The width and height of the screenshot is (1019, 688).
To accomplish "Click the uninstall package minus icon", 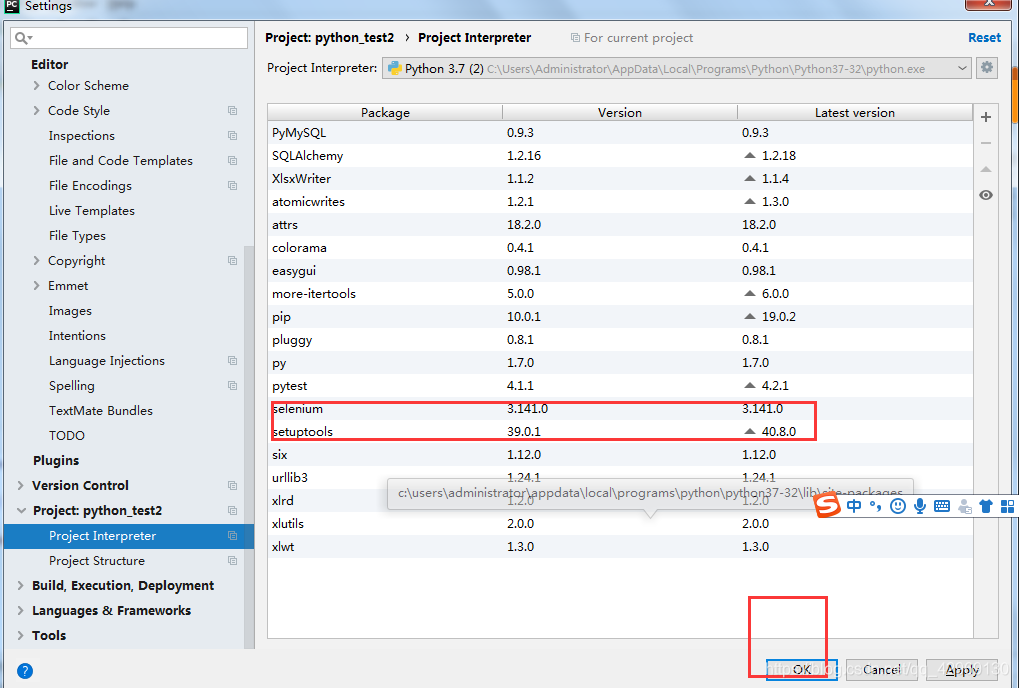I will click(986, 143).
